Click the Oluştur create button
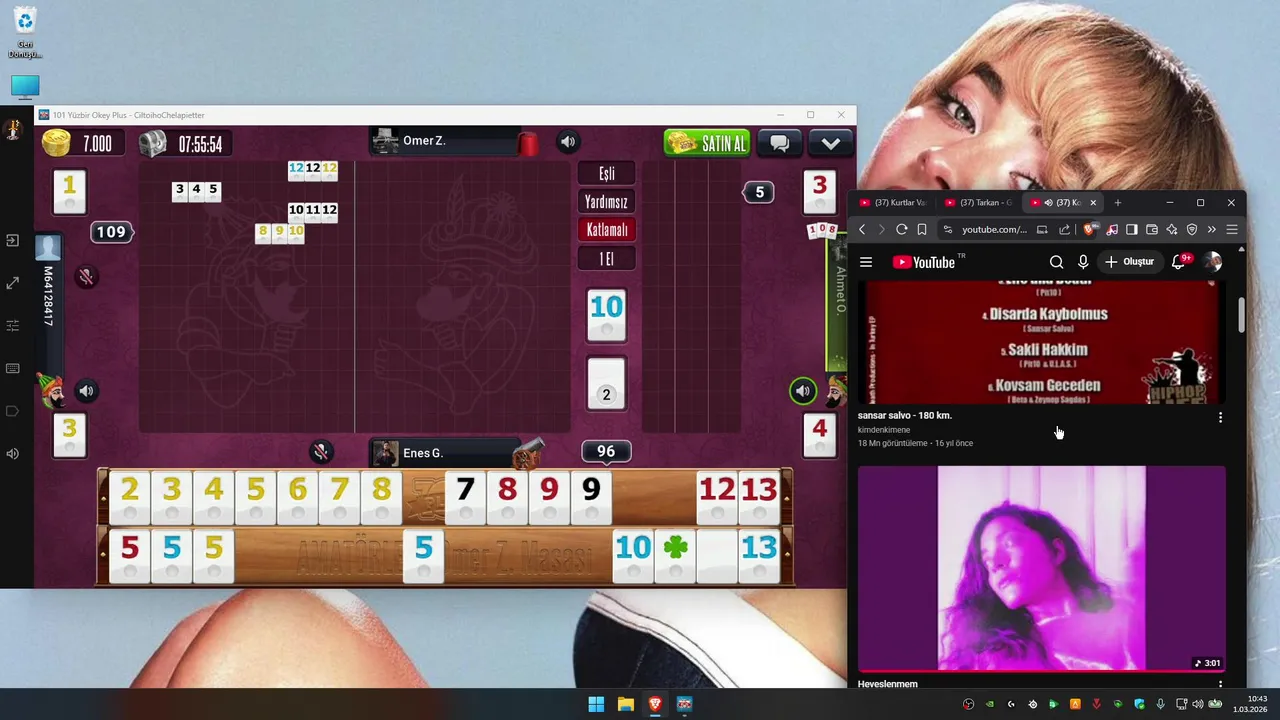The height and width of the screenshot is (720, 1280). (x=1129, y=262)
